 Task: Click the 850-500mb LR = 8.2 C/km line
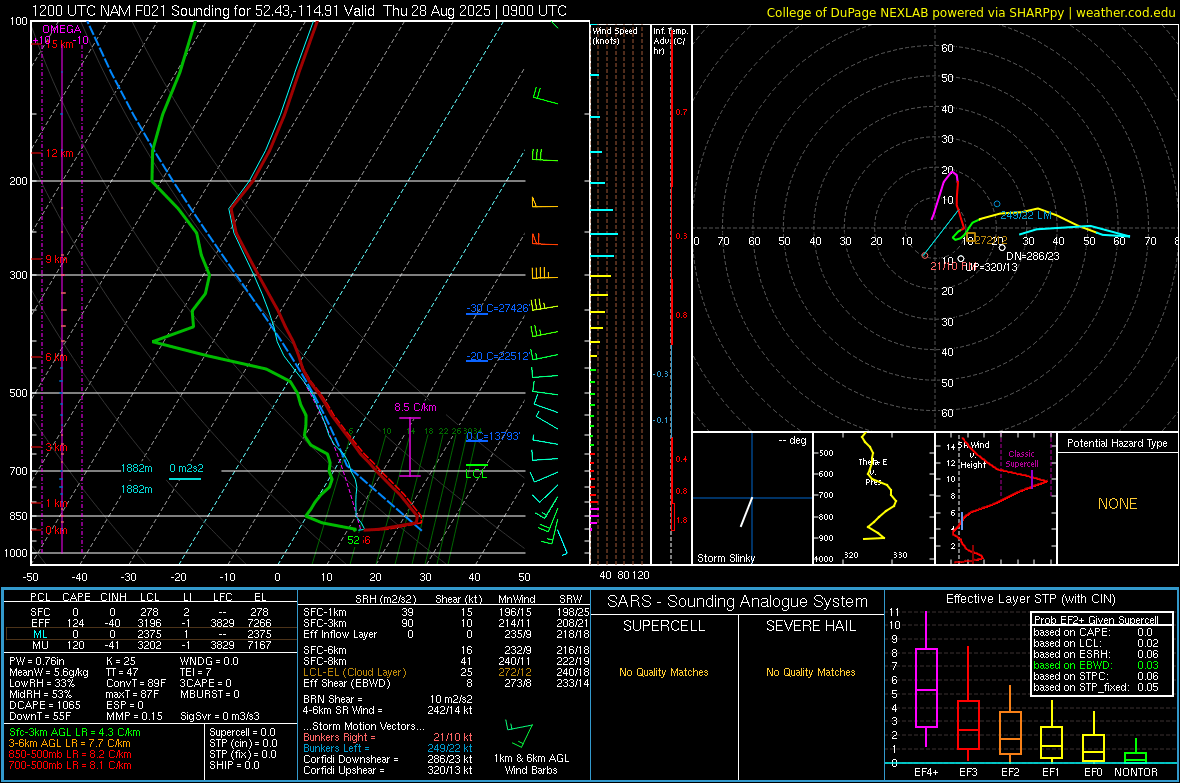tap(70, 754)
